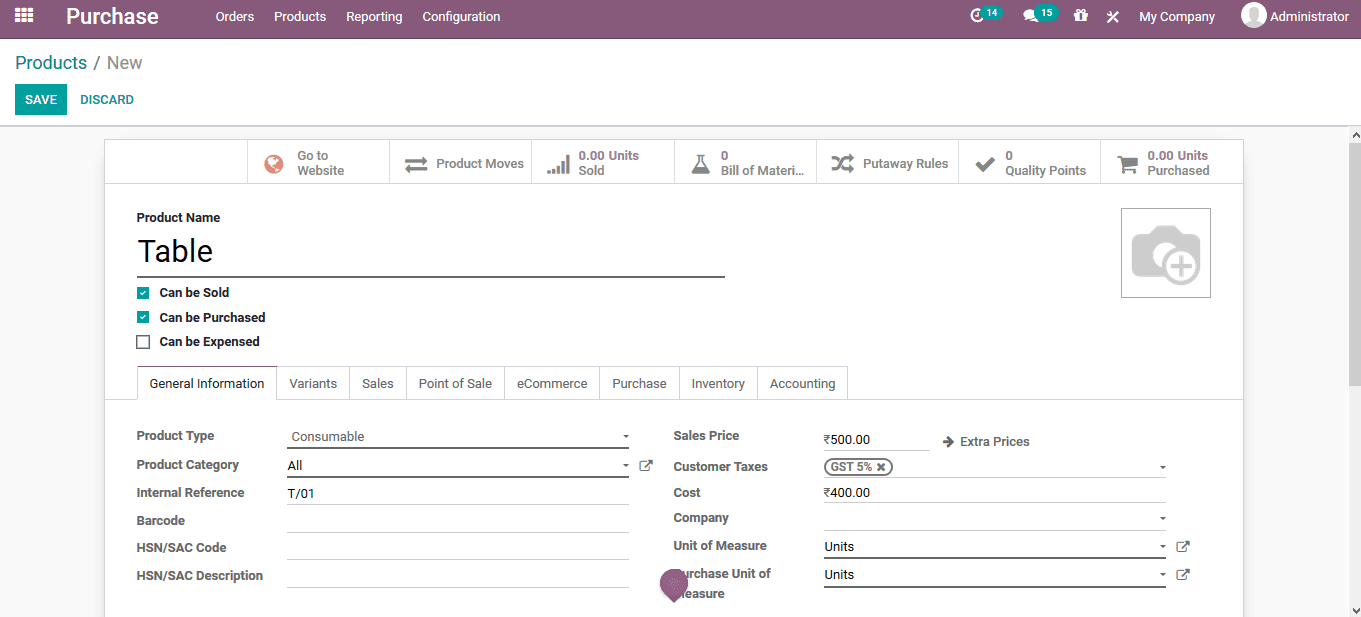
Task: Open Unit of Measure via external link icon
Action: 1182,546
